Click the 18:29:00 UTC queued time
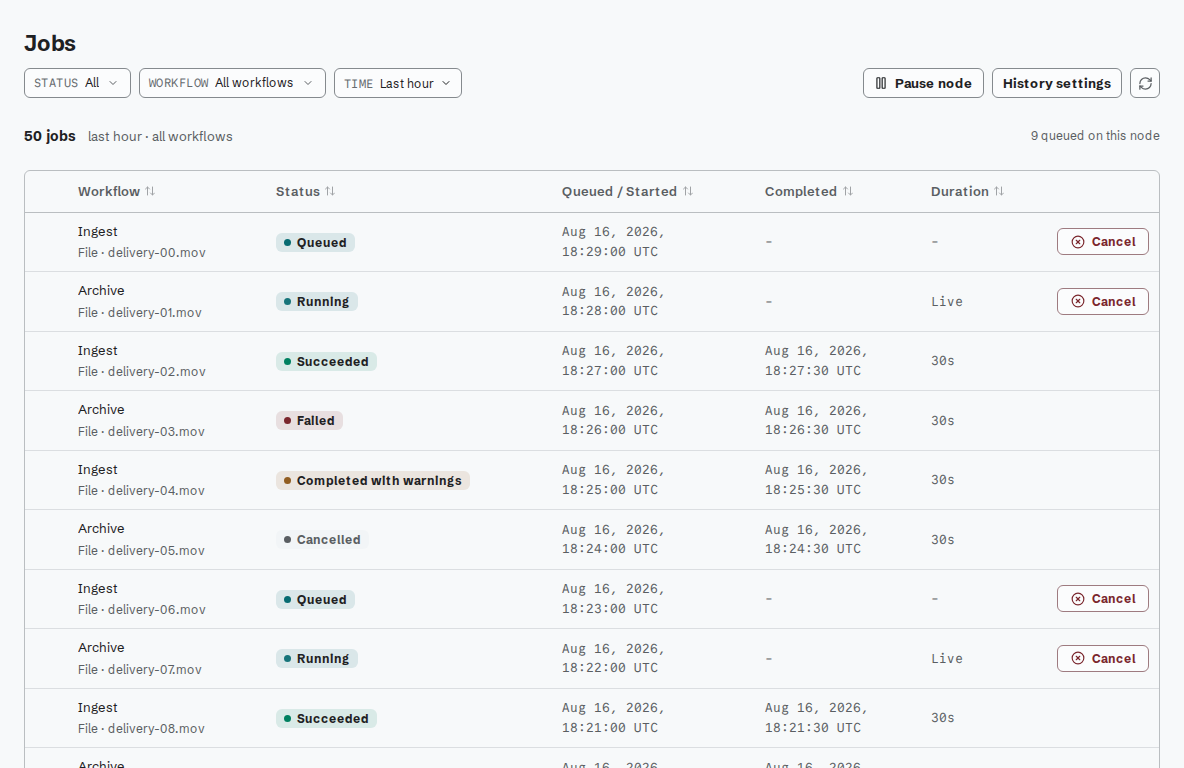The image size is (1184, 768). [x=609, y=251]
